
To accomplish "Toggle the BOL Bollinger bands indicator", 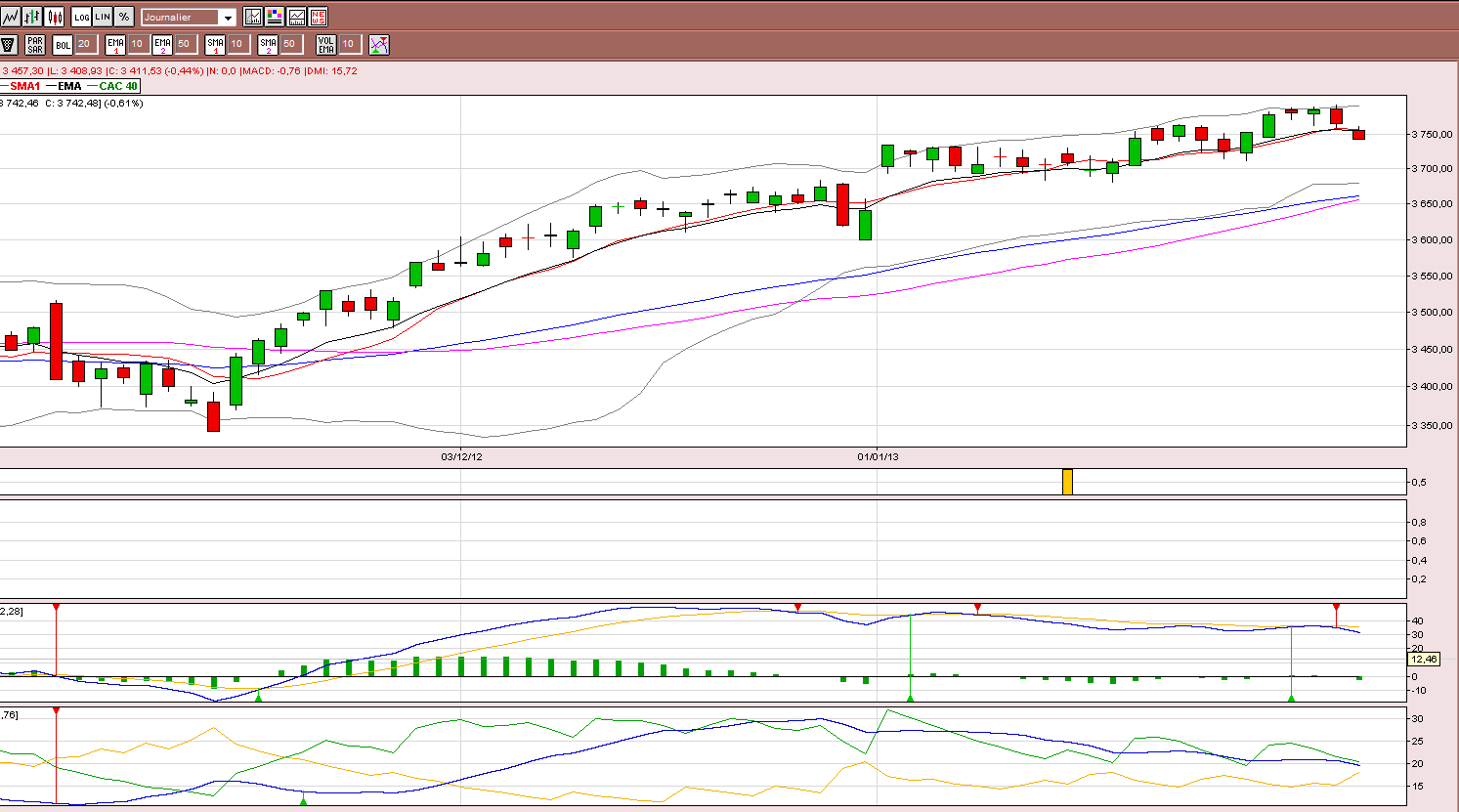I will pyautogui.click(x=63, y=45).
